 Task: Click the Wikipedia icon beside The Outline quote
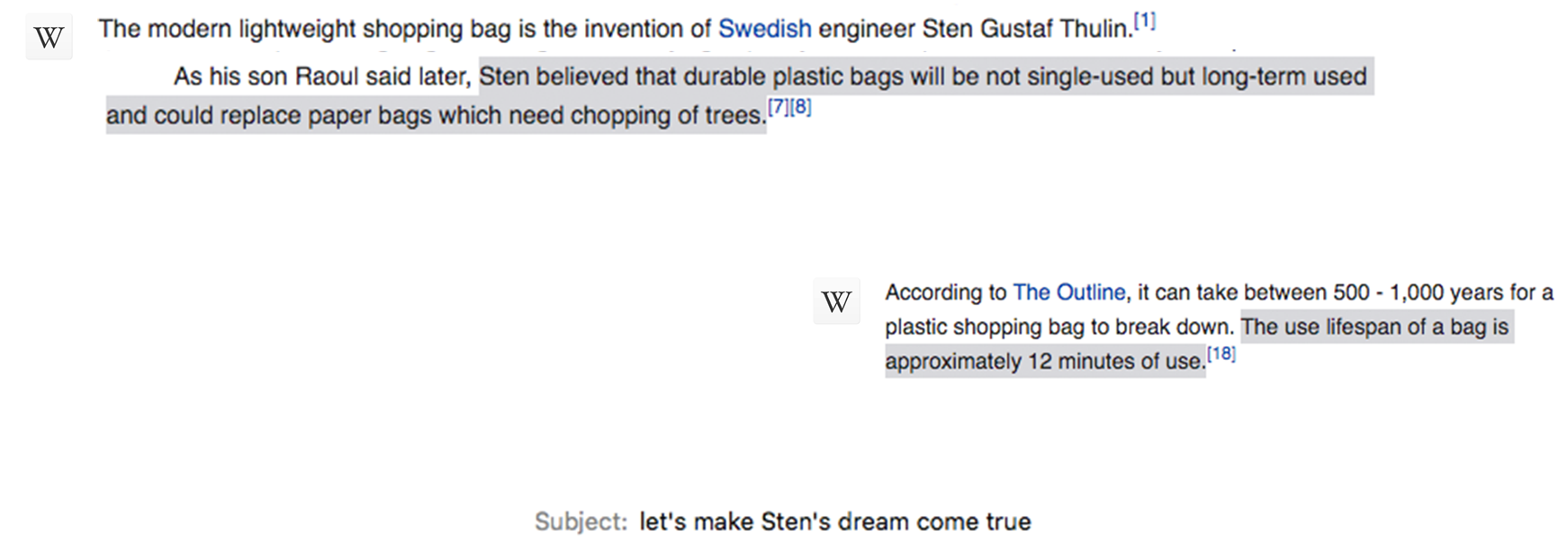click(836, 301)
